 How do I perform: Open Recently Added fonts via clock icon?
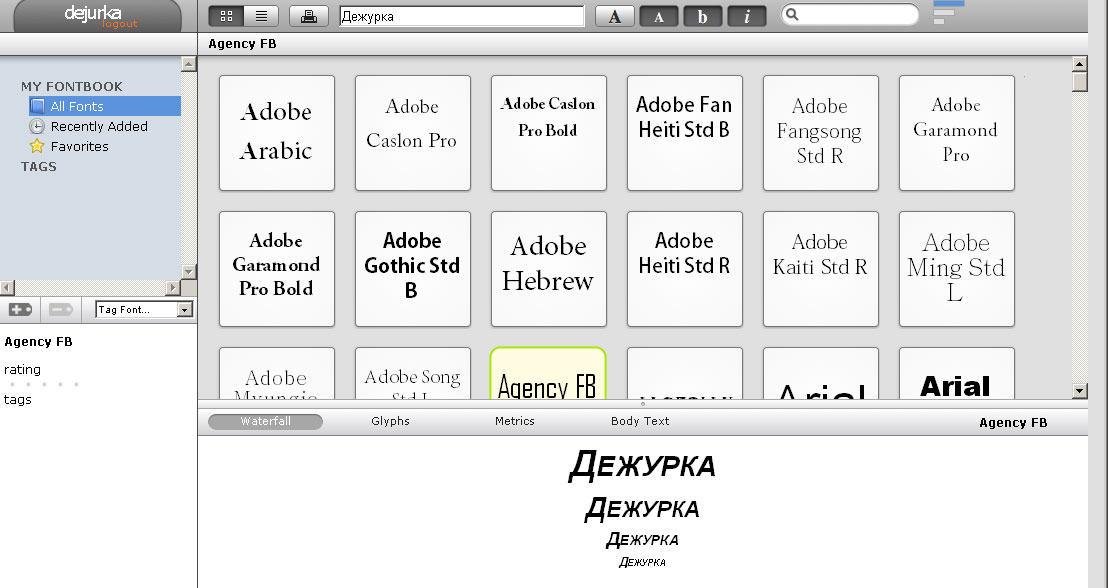[37, 126]
